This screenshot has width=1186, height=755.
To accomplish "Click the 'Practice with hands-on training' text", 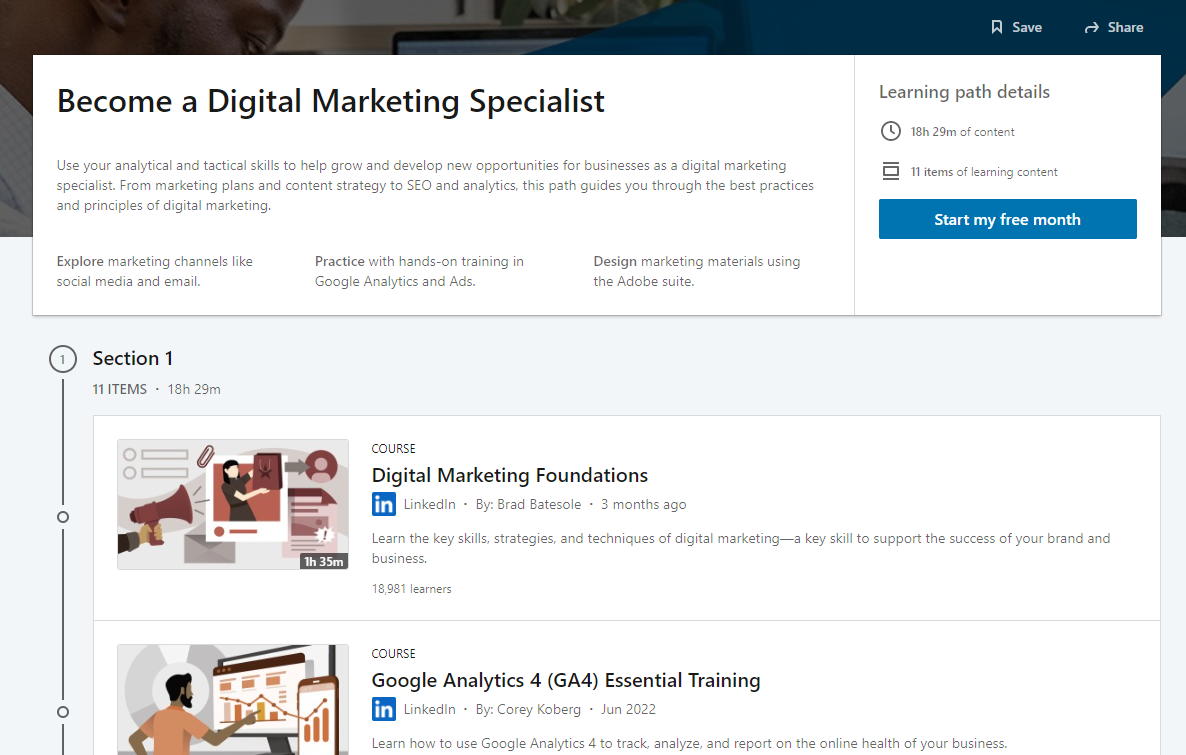I will [419, 271].
